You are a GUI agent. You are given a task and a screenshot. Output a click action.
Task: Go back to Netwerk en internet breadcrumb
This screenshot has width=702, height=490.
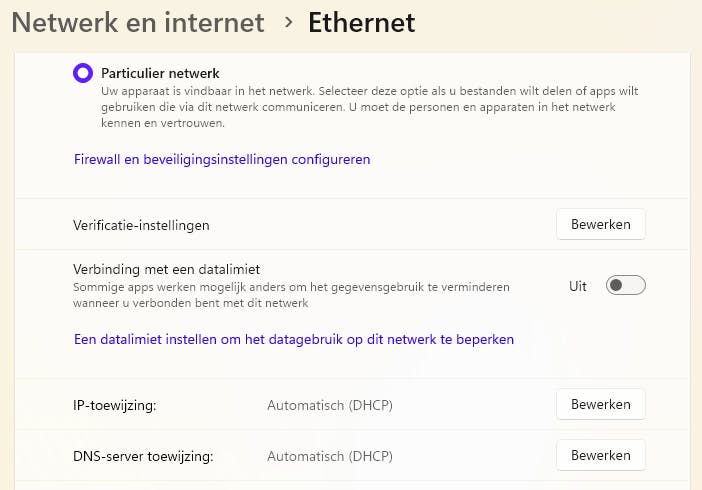[x=138, y=22]
